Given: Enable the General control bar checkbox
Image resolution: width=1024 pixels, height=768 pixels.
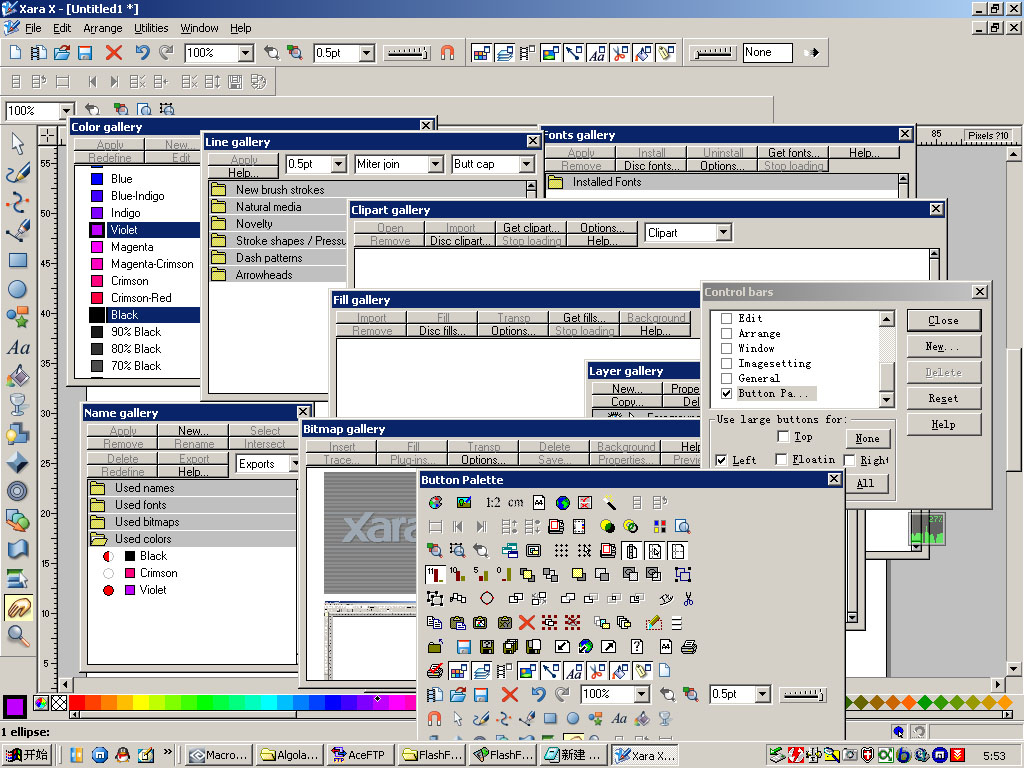Looking at the screenshot, I should pyautogui.click(x=726, y=378).
